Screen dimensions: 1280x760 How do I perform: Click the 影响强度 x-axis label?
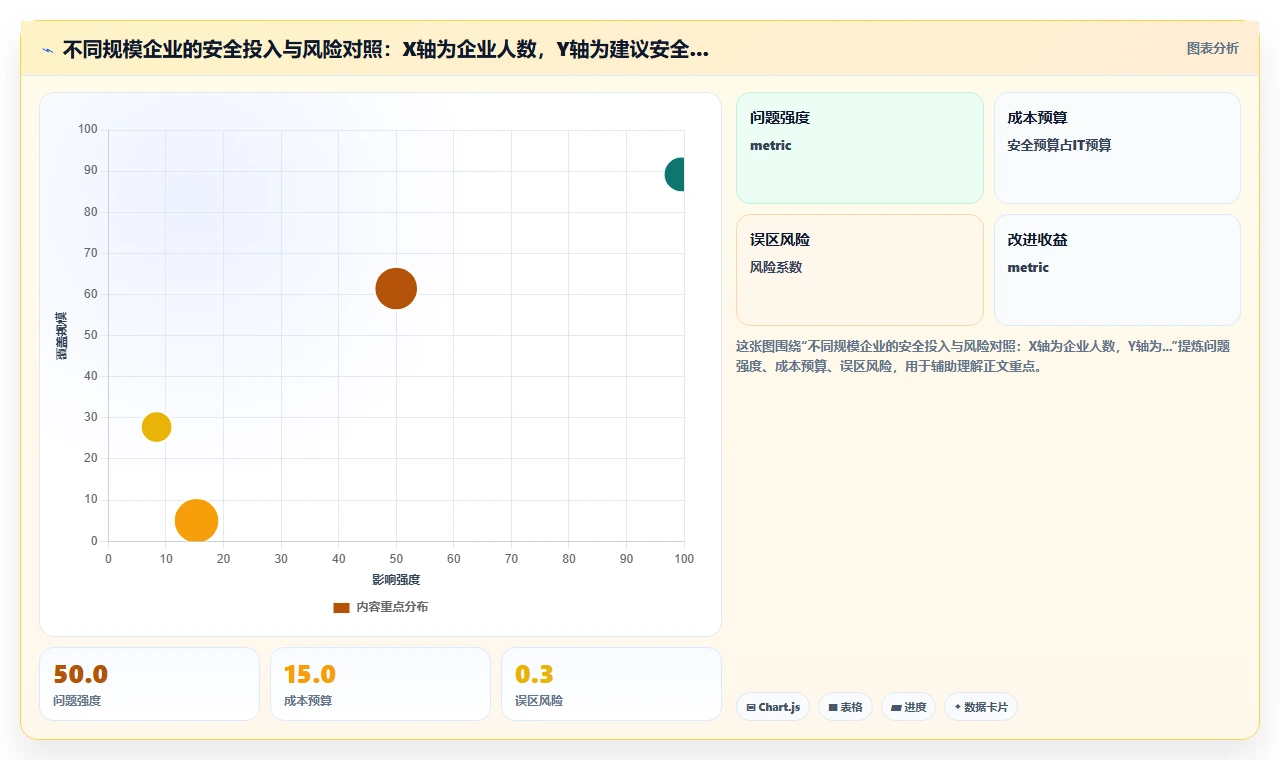pyautogui.click(x=396, y=580)
